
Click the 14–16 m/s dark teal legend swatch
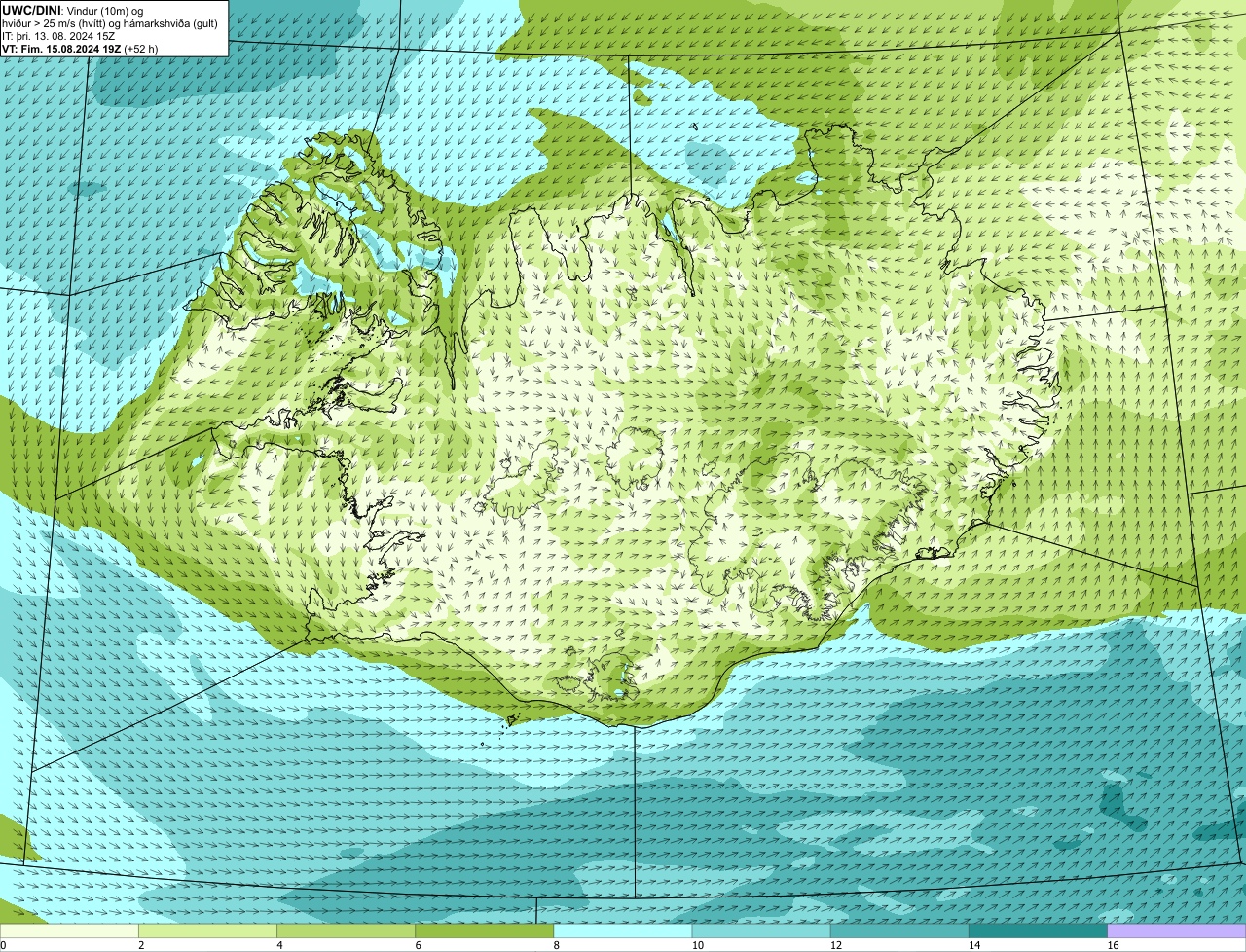coord(1039,931)
